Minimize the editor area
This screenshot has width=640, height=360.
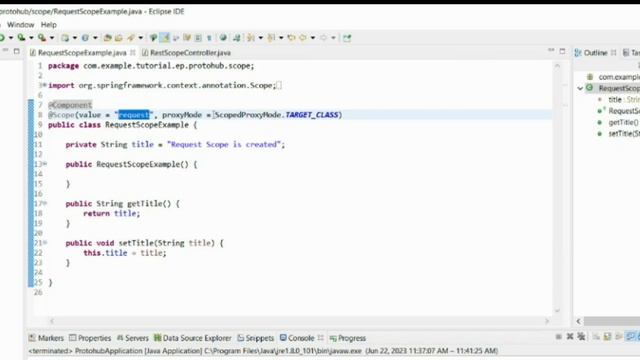pyautogui.click(x=551, y=51)
